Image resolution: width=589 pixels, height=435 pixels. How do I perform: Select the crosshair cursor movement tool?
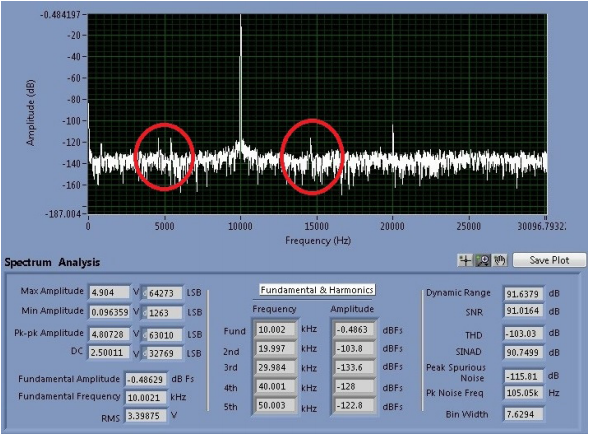pyautogui.click(x=465, y=260)
